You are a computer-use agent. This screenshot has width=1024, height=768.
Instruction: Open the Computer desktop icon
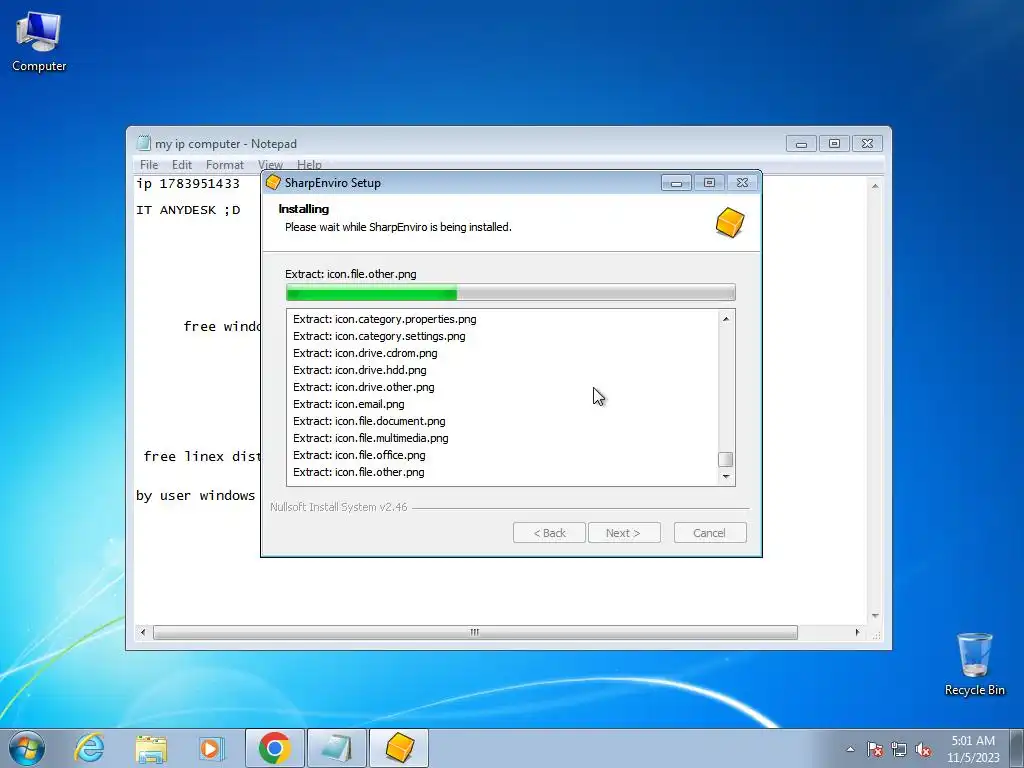click(39, 42)
